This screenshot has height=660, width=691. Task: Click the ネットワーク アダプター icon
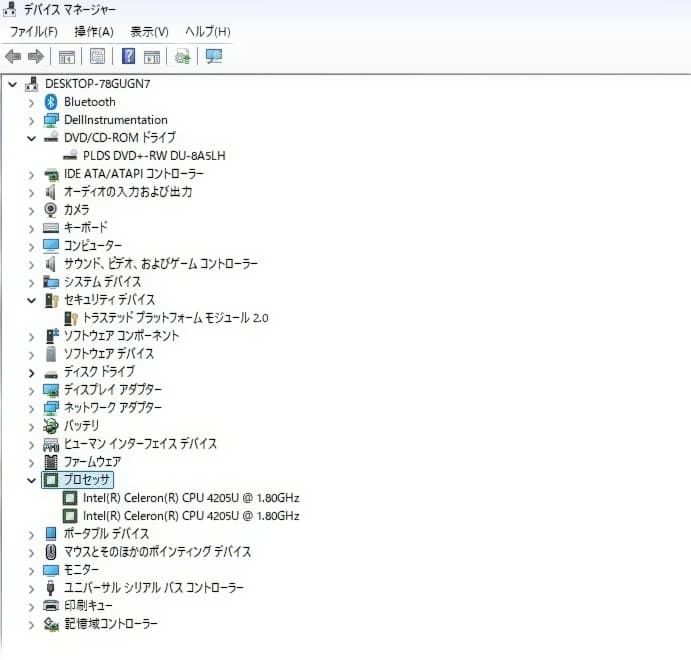point(51,408)
